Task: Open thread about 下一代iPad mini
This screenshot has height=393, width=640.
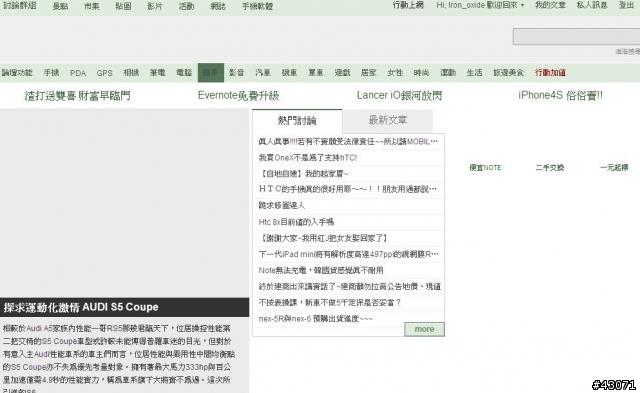Action: (349, 254)
